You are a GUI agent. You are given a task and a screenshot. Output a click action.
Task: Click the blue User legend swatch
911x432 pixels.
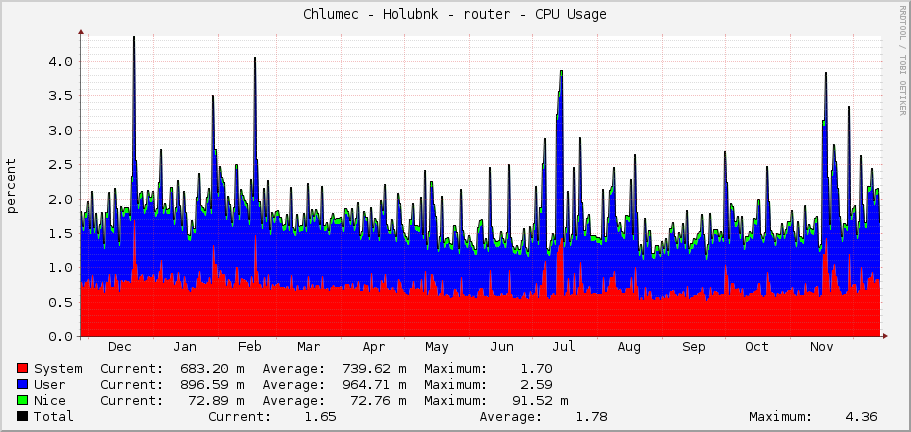[24, 385]
